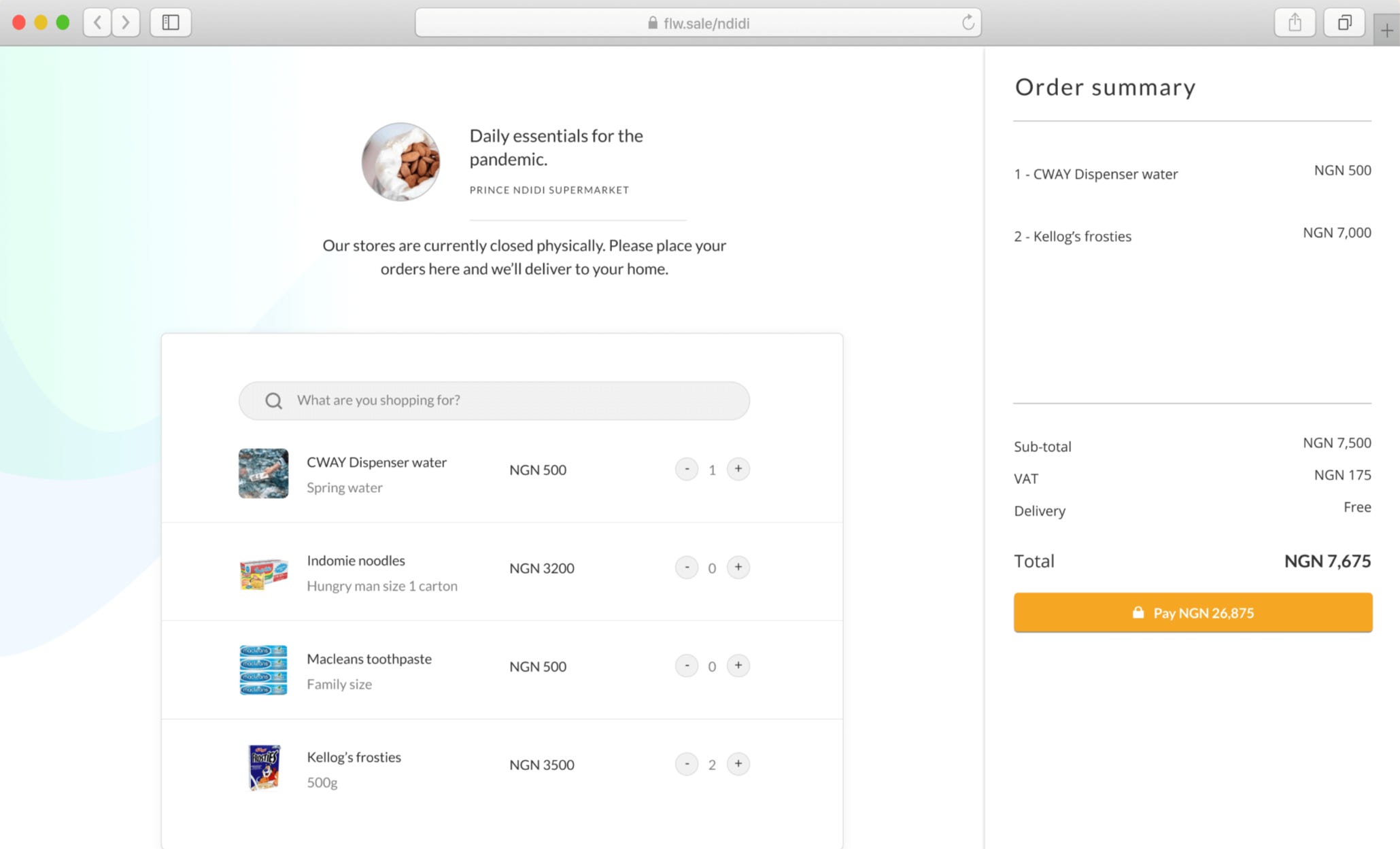1400x849 pixels.
Task: Open the share icon in the browser toolbar
Action: coord(1295,22)
